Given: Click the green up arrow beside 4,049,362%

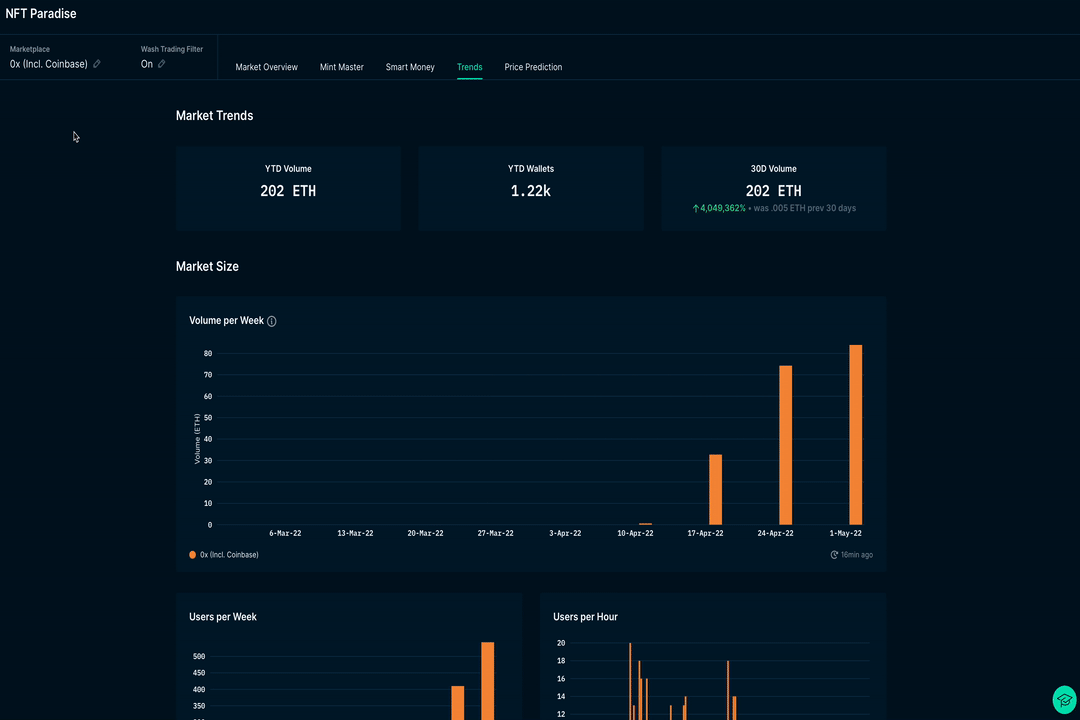Looking at the screenshot, I should tap(696, 208).
